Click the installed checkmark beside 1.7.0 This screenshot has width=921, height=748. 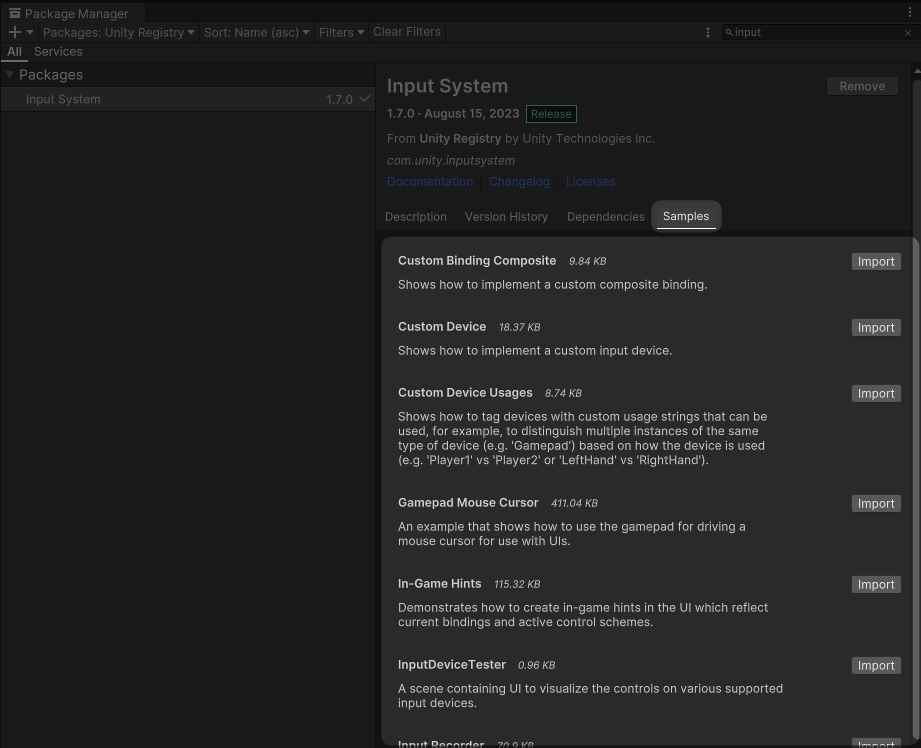pyautogui.click(x=365, y=99)
